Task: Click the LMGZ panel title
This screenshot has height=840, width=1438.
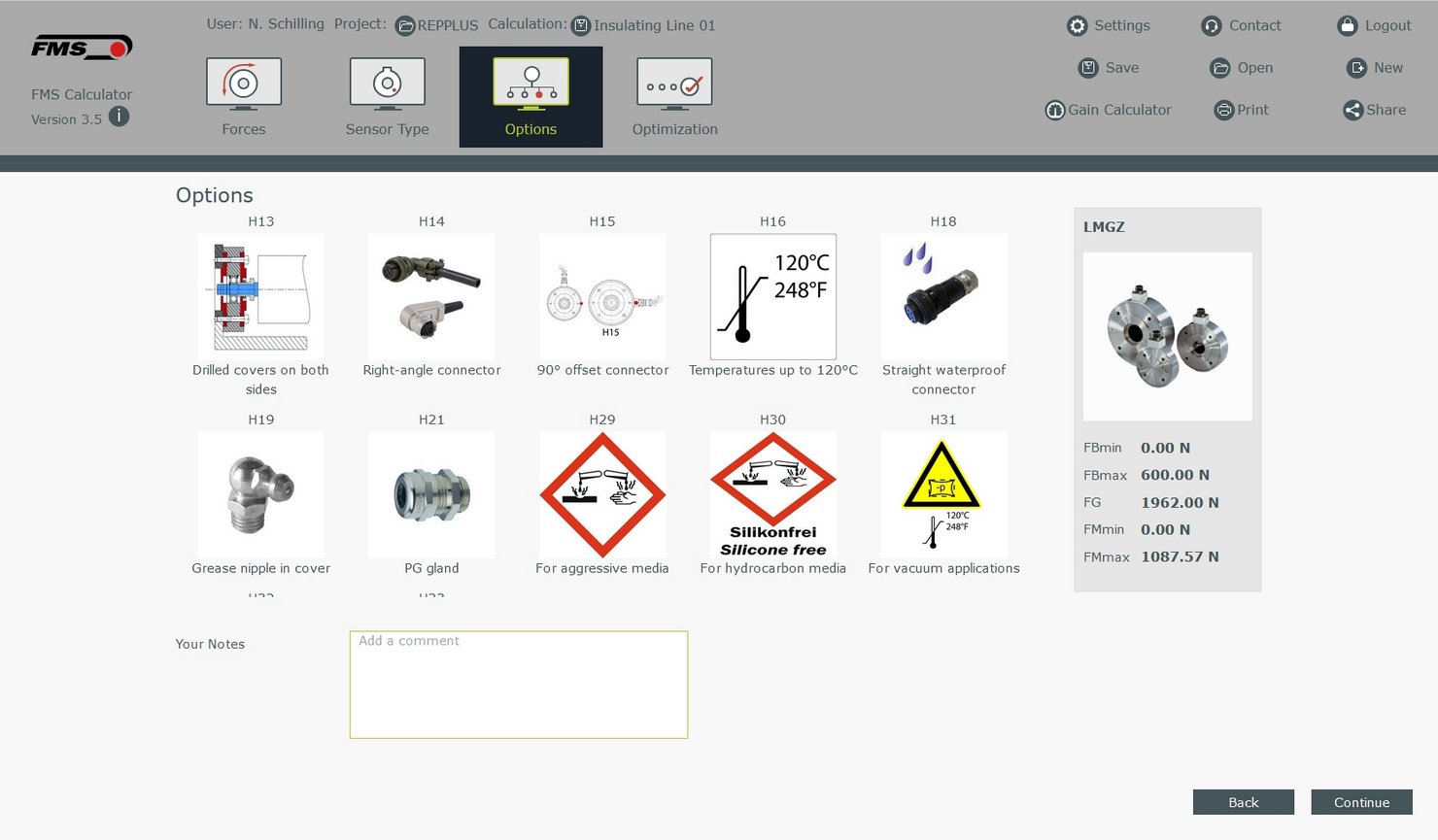Action: coord(1104,227)
